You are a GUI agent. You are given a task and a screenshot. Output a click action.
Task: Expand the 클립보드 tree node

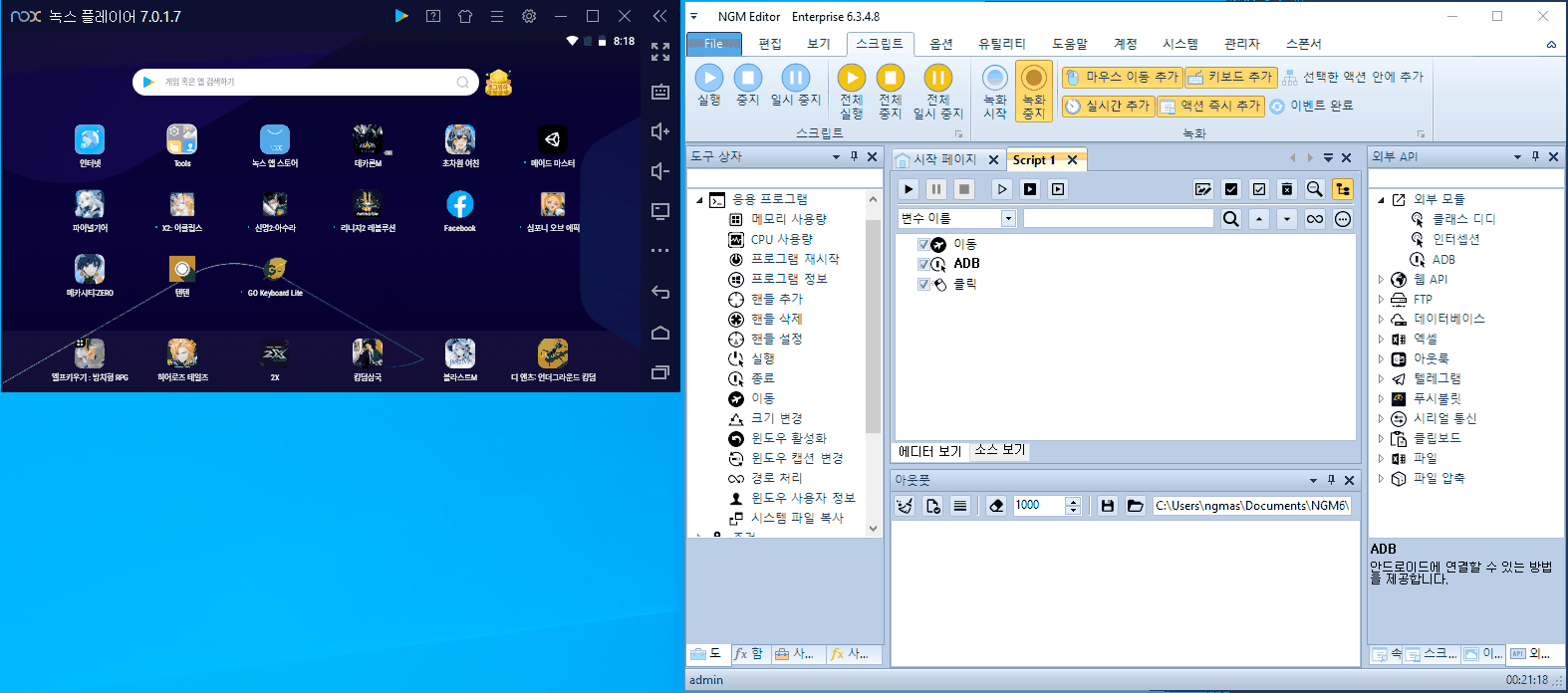[x=1382, y=439]
